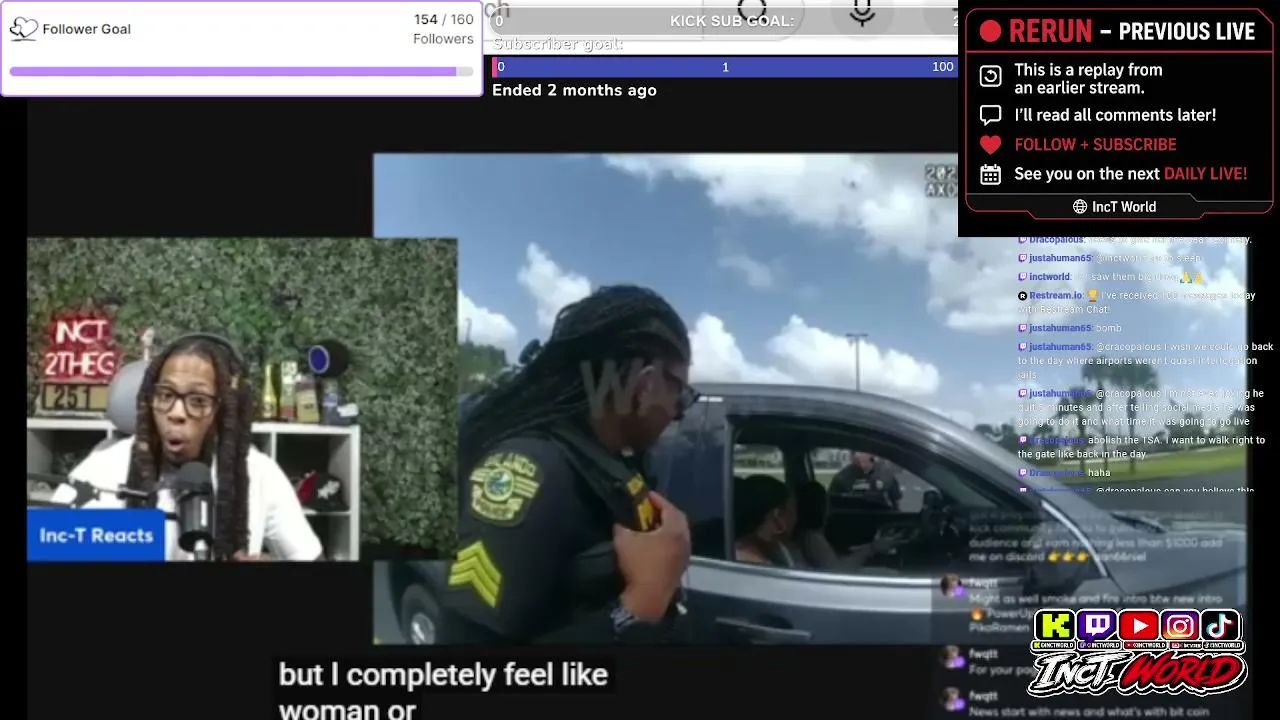Screen dimensions: 1280x720
Task: Click the 'RERUN' red heading text
Action: (x=1050, y=31)
